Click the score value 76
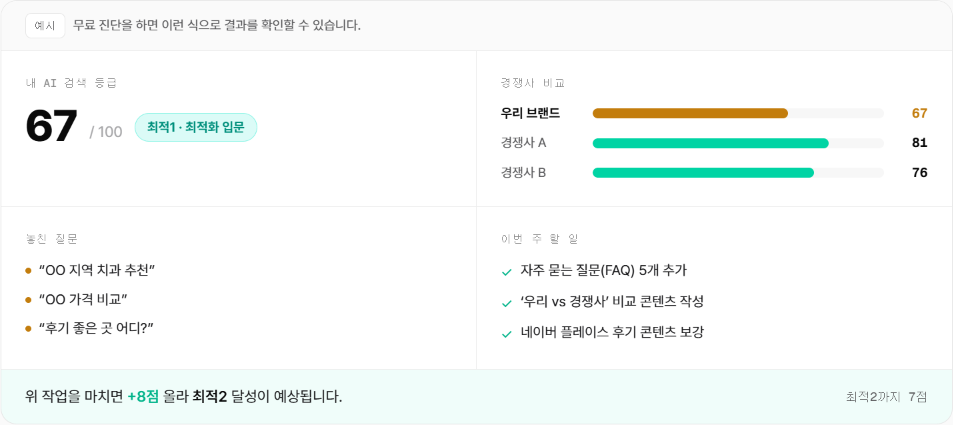 pos(920,173)
